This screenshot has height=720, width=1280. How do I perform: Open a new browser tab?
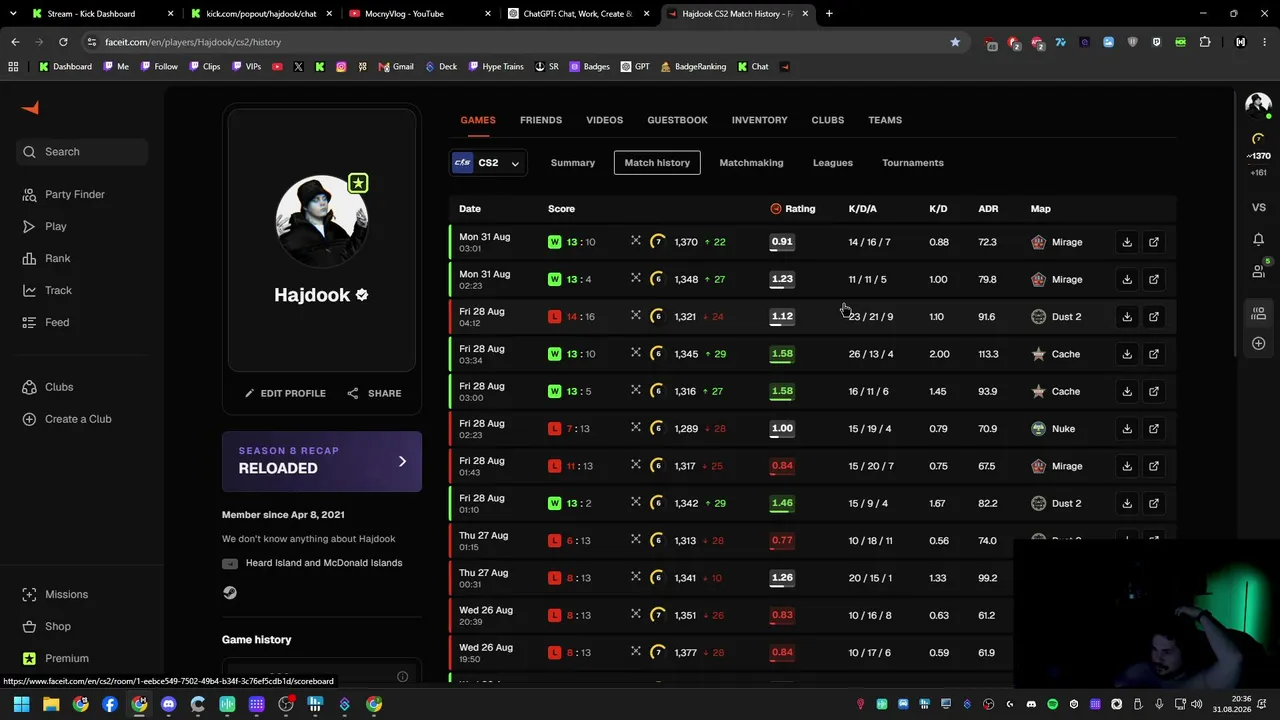[829, 14]
